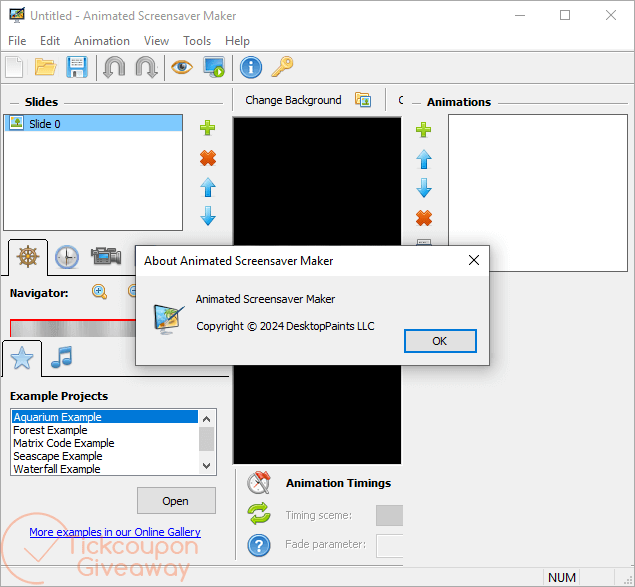Open the Help menu
This screenshot has height=587, width=635.
click(237, 41)
